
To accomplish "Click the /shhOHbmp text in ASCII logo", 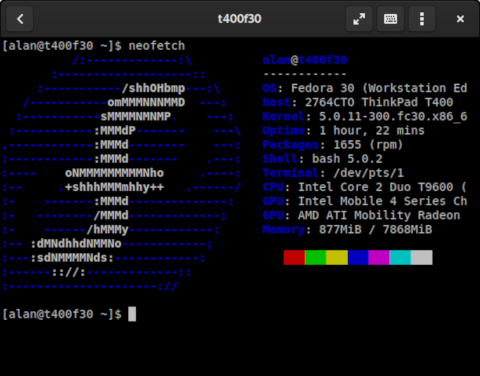I will point(153,88).
